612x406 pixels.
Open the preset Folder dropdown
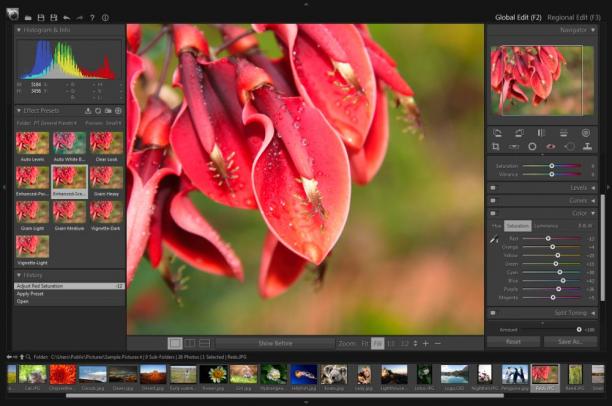47,123
